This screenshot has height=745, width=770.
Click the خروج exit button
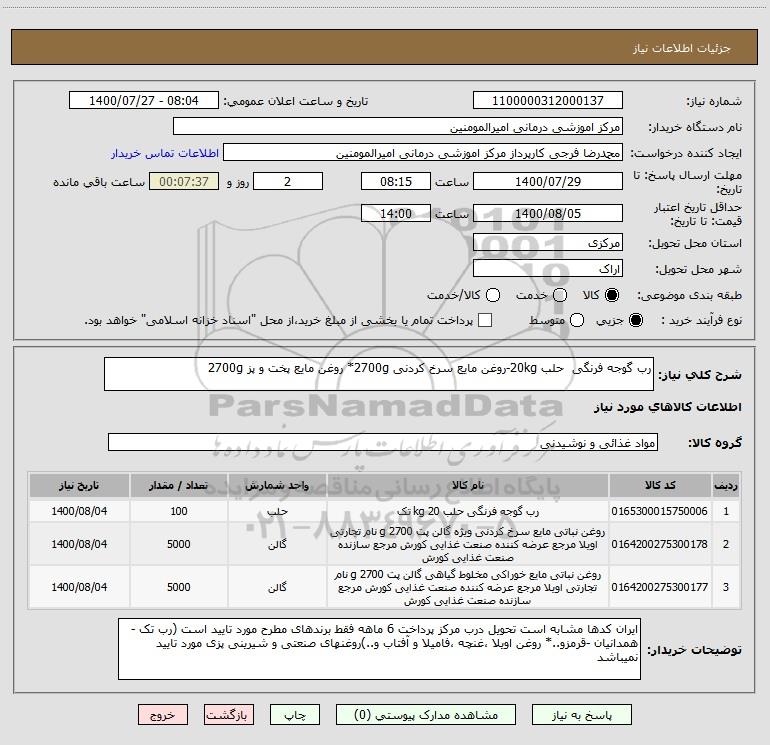tap(163, 715)
